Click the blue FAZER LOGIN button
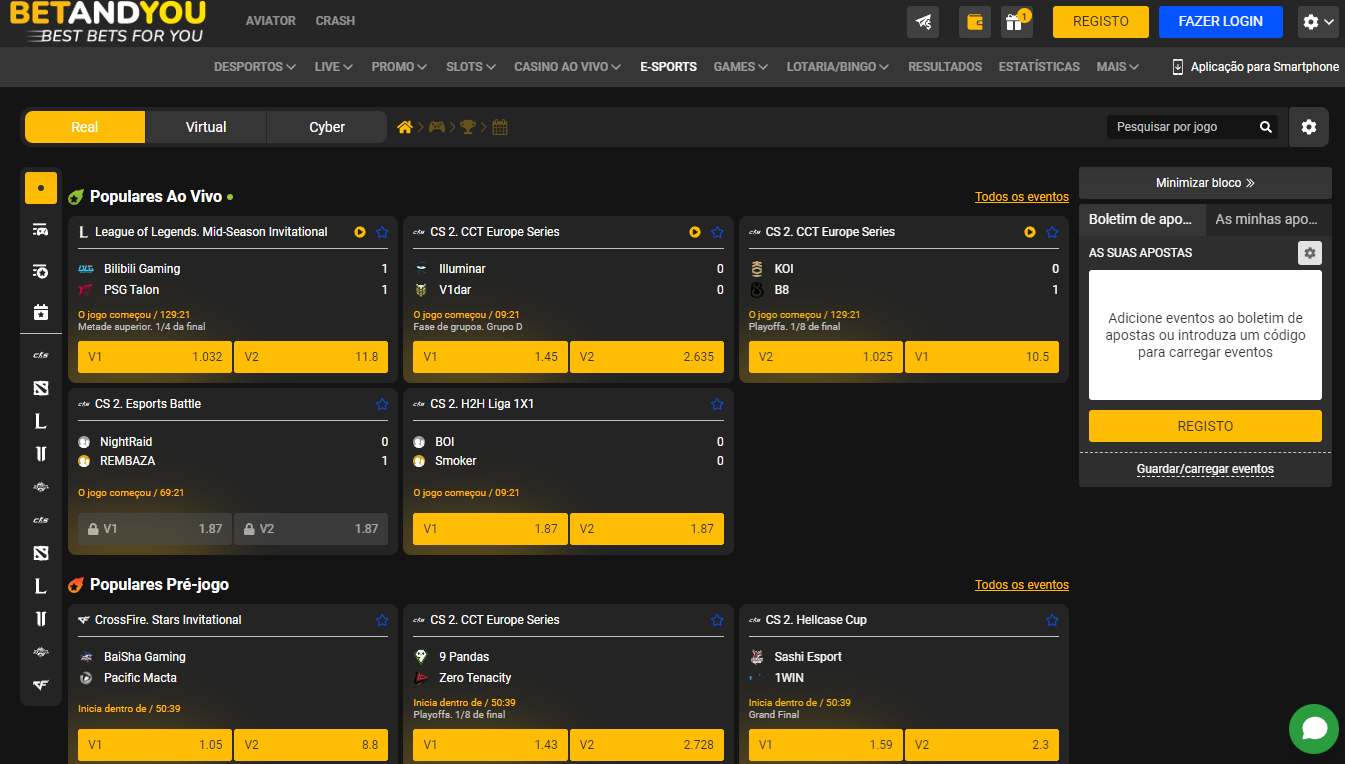Image resolution: width=1345 pixels, height=764 pixels. tap(1220, 21)
